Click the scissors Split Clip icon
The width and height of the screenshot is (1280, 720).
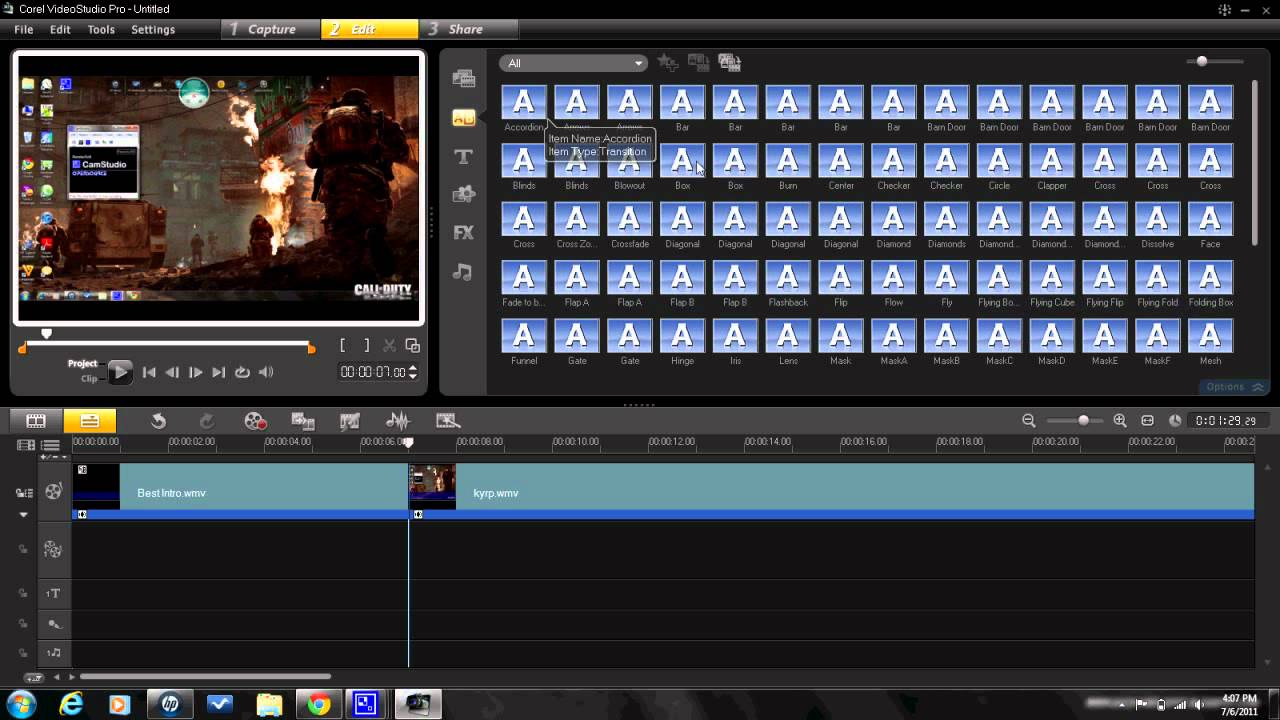pyautogui.click(x=389, y=345)
